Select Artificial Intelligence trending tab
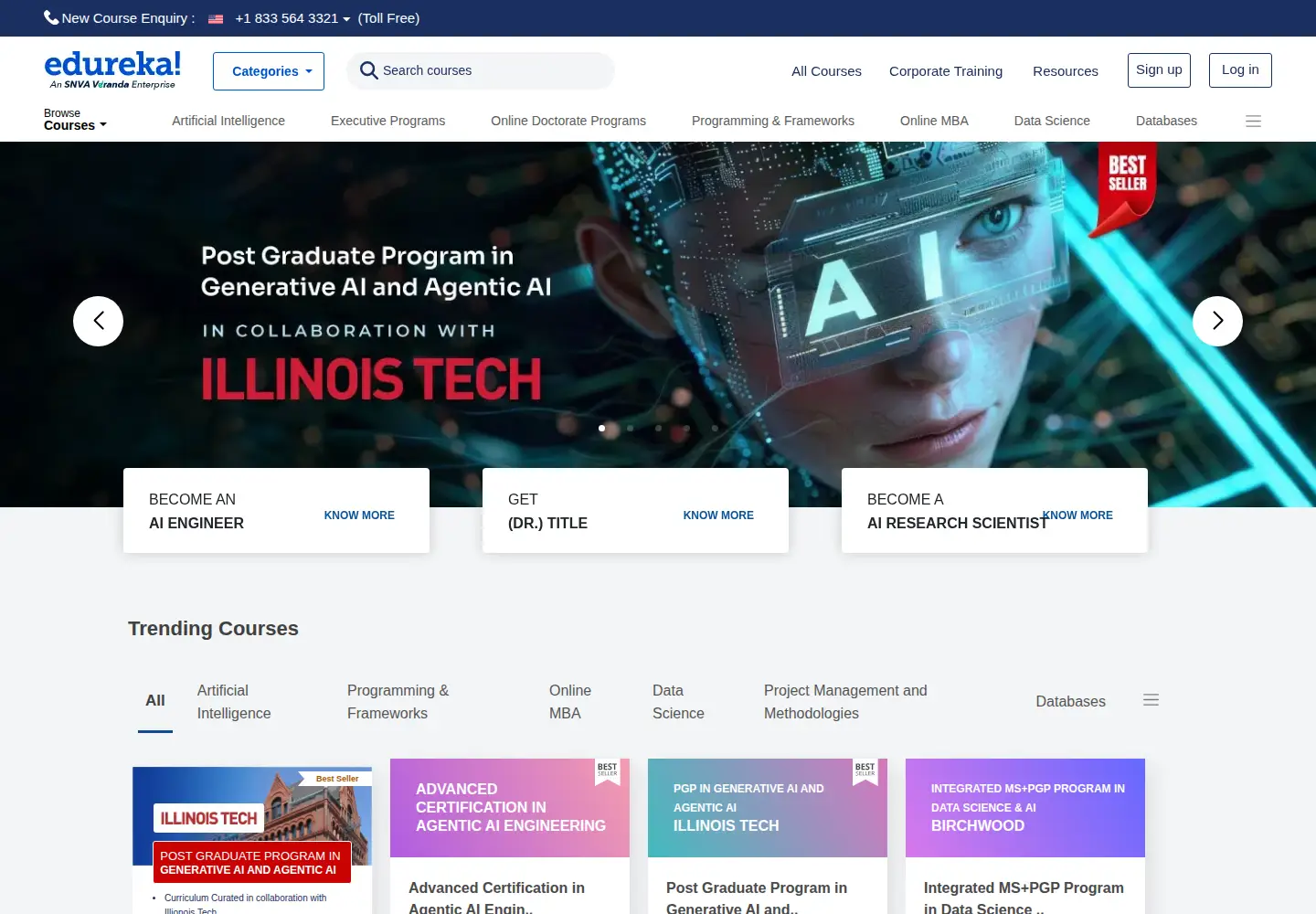The image size is (1316, 914). click(234, 702)
